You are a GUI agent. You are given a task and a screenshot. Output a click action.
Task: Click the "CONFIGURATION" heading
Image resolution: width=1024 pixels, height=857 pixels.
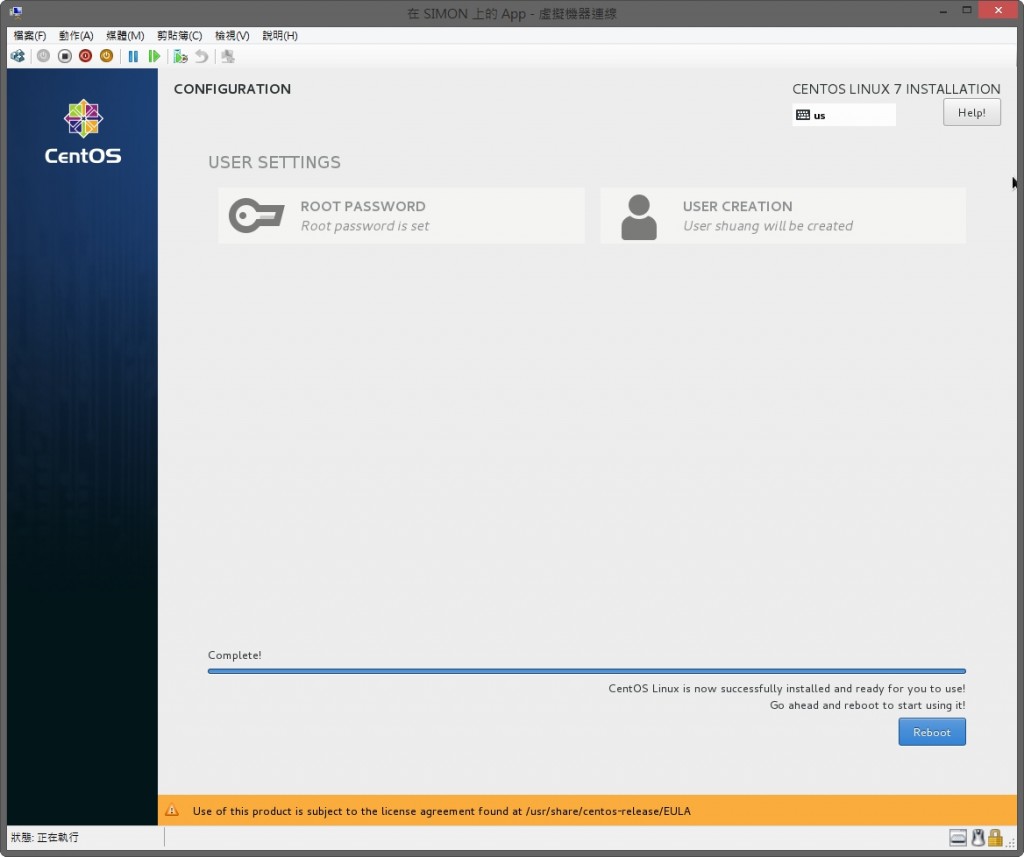point(232,89)
